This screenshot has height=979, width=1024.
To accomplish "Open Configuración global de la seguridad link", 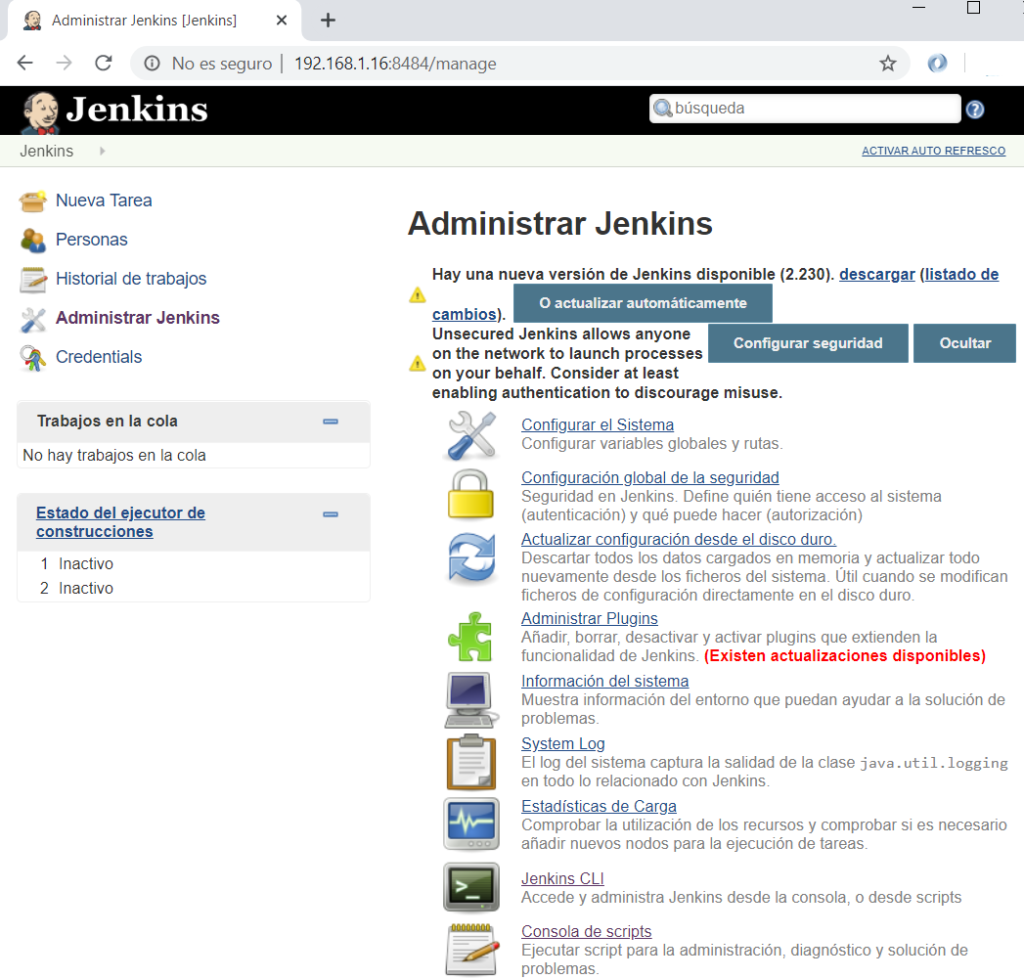I will 650,477.
